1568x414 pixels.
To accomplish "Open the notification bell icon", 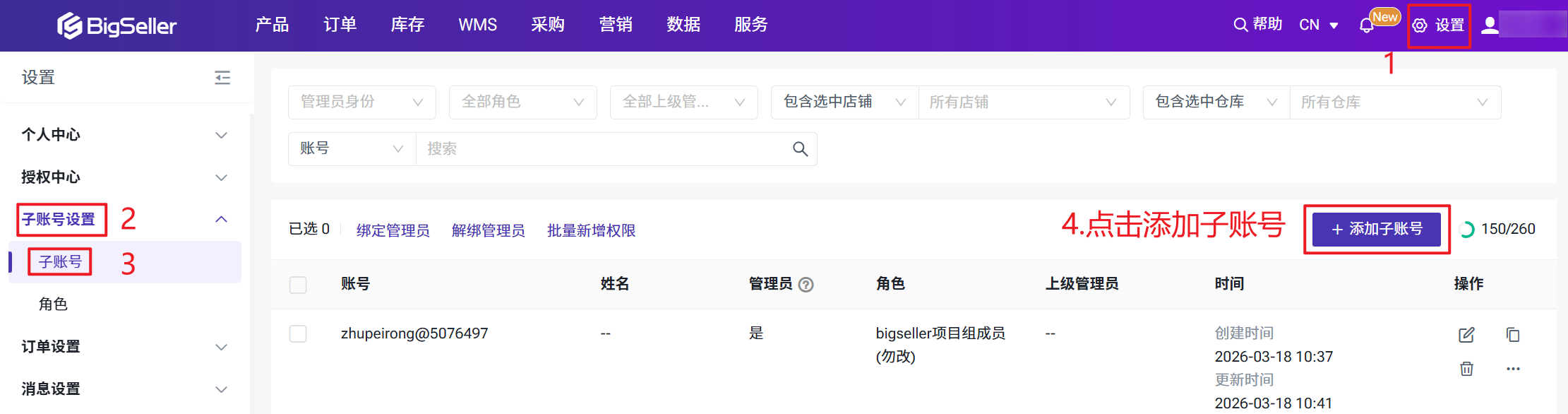I will click(x=1366, y=26).
